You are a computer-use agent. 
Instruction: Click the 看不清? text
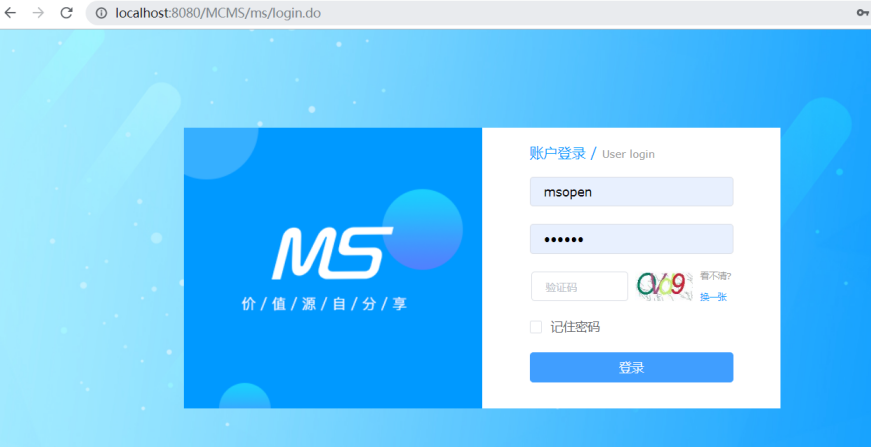(716, 276)
